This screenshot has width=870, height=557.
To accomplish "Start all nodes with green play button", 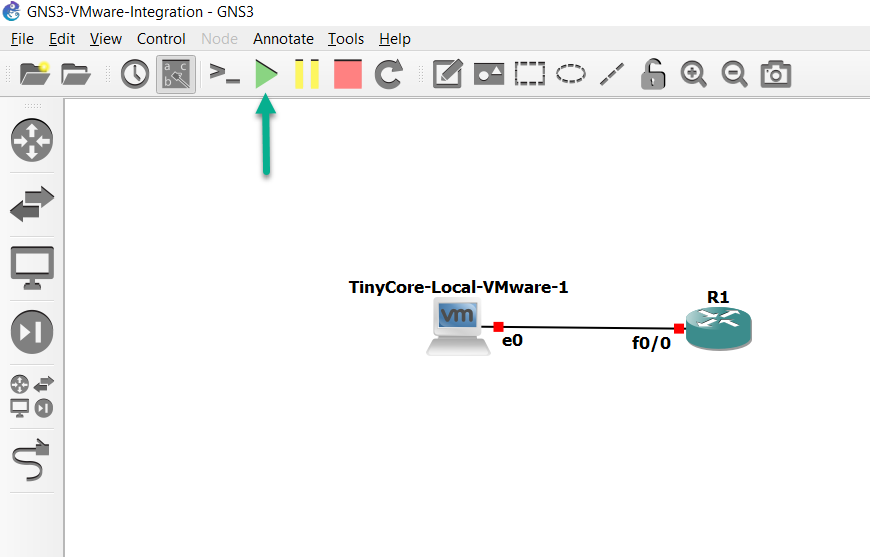I will (x=266, y=74).
